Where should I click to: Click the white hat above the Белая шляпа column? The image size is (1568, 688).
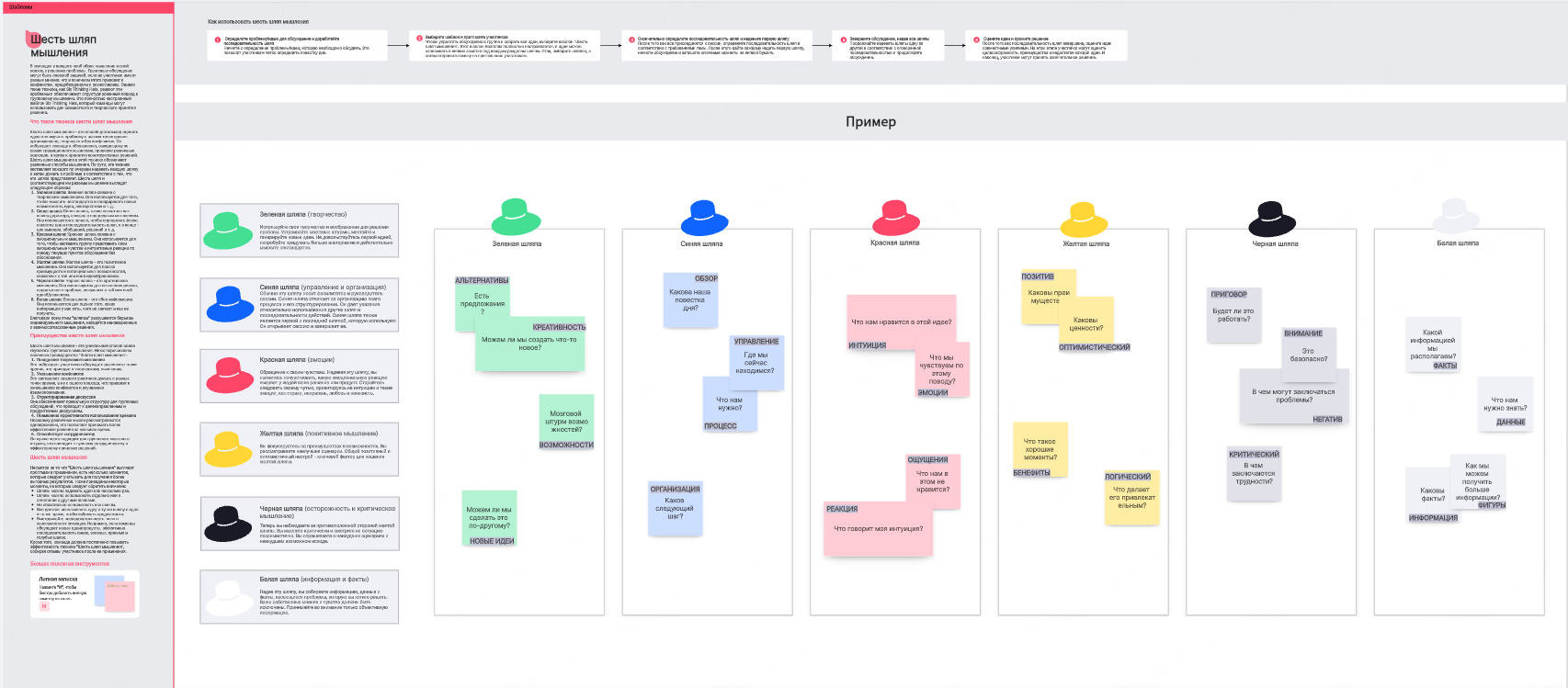(1456, 217)
